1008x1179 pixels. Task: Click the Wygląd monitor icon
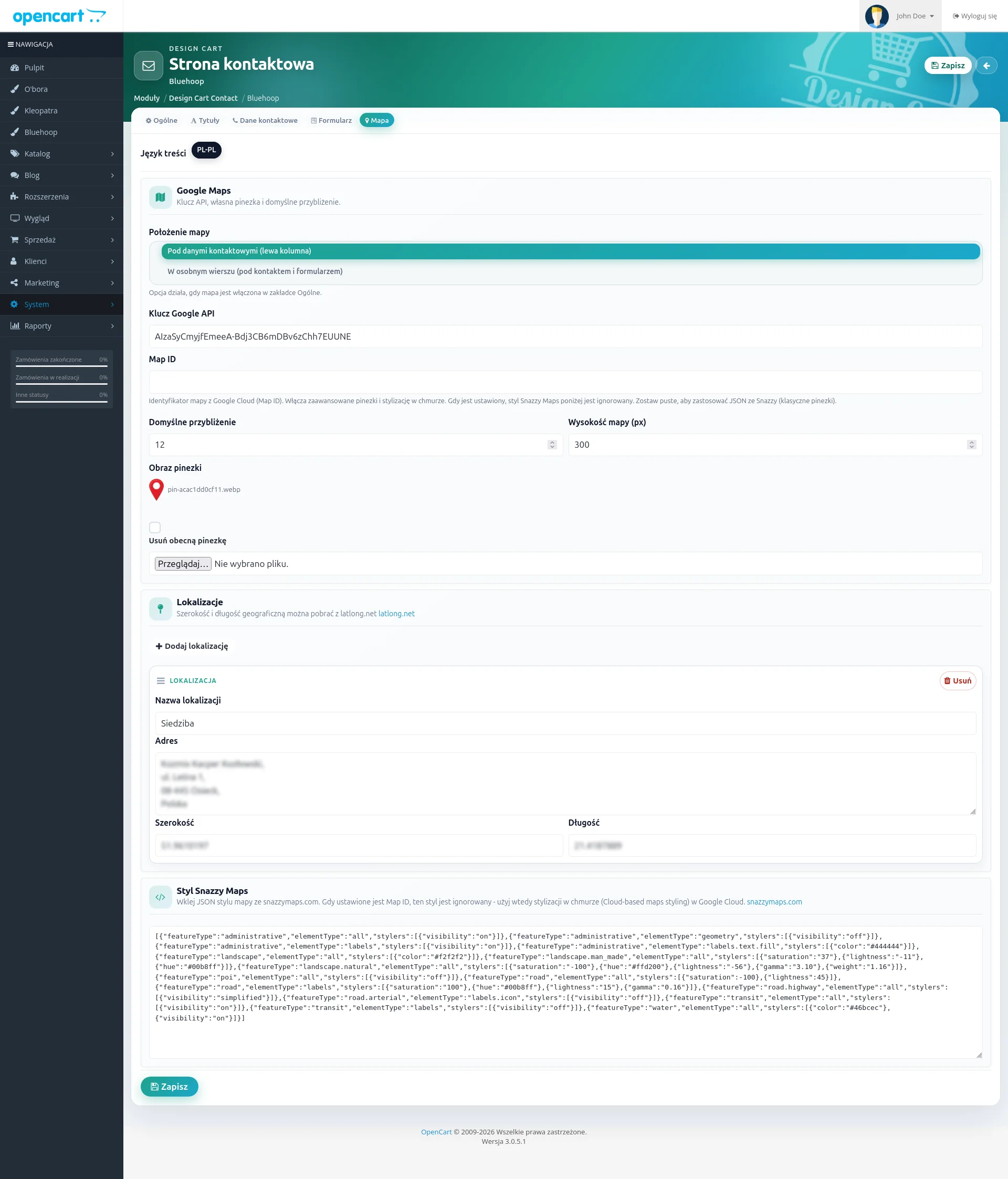15,218
